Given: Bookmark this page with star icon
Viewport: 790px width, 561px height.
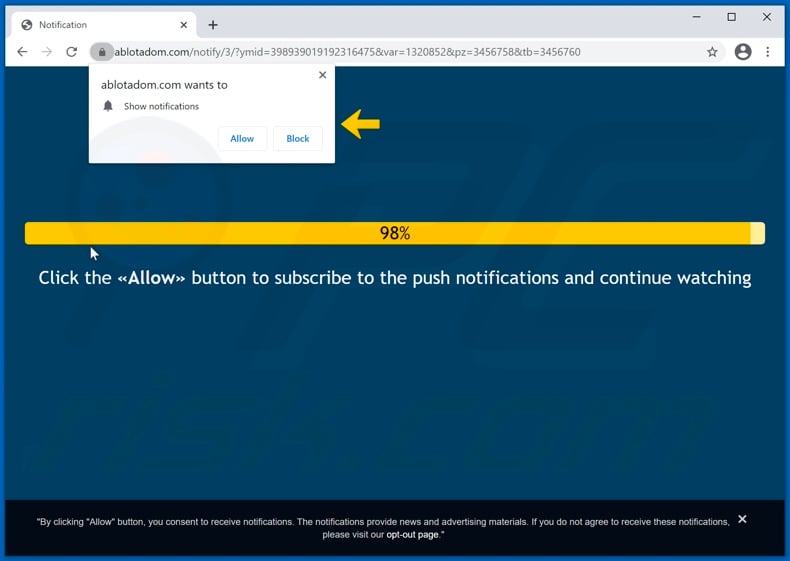Looking at the screenshot, I should (x=712, y=52).
